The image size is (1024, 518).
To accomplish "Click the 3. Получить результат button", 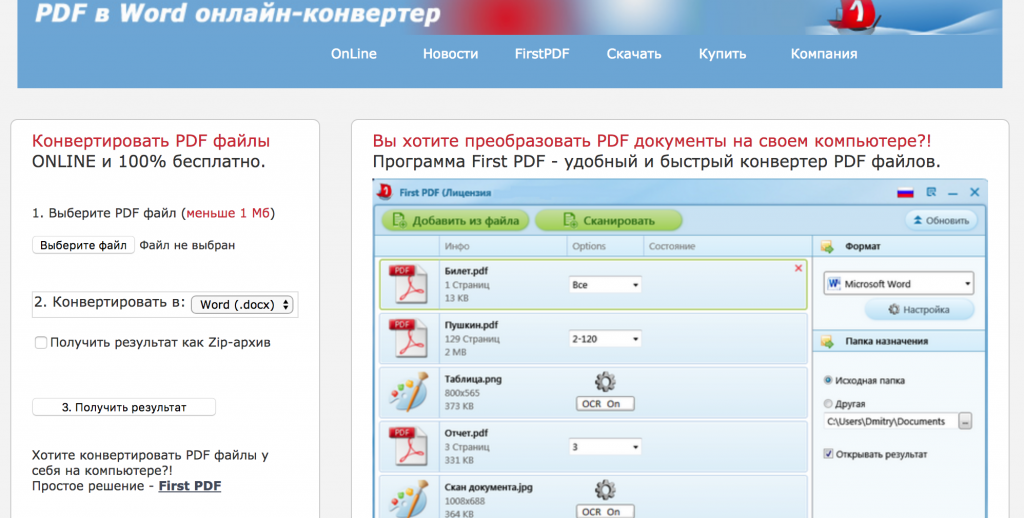I will click(124, 407).
